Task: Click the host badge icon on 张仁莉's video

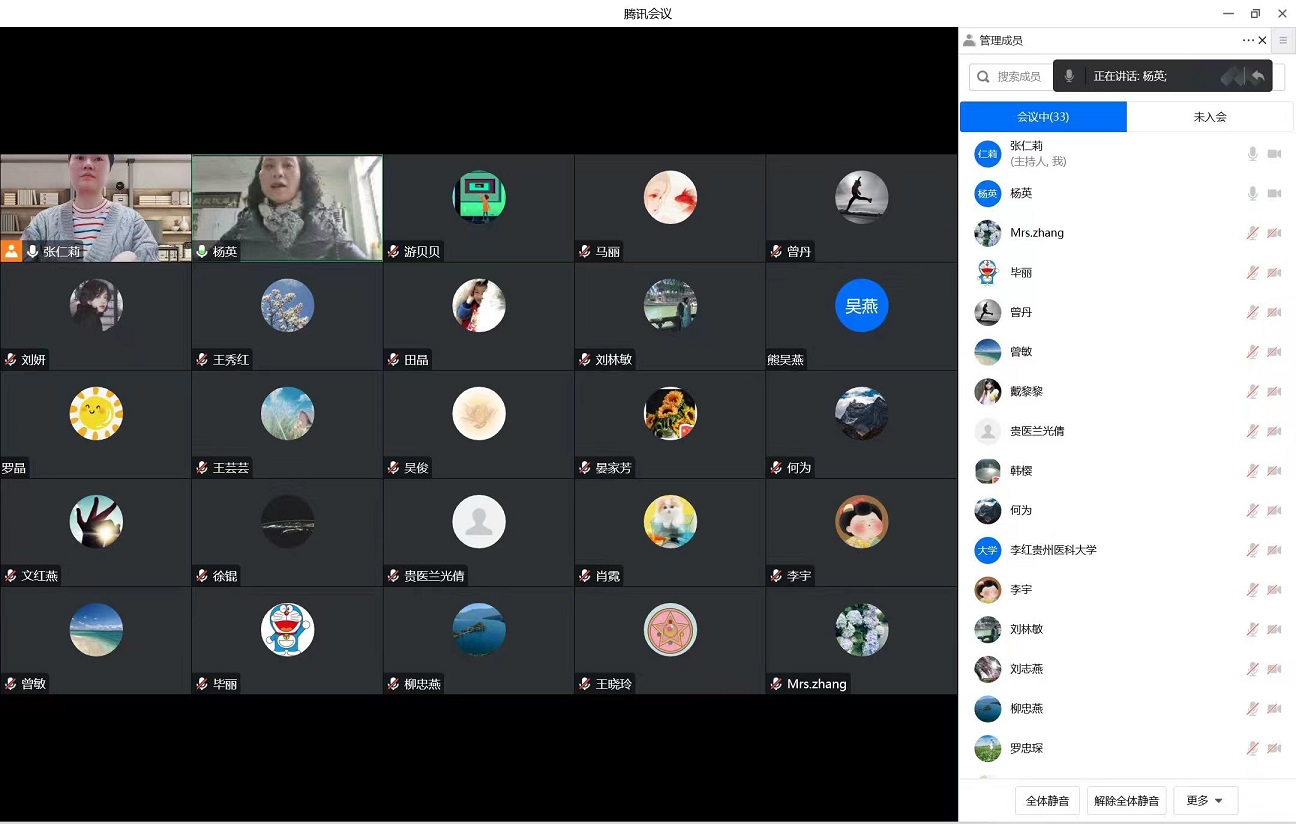Action: click(x=11, y=251)
